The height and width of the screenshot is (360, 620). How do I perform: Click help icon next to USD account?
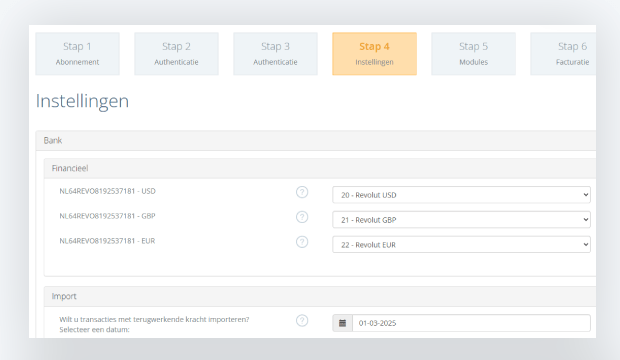click(302, 192)
